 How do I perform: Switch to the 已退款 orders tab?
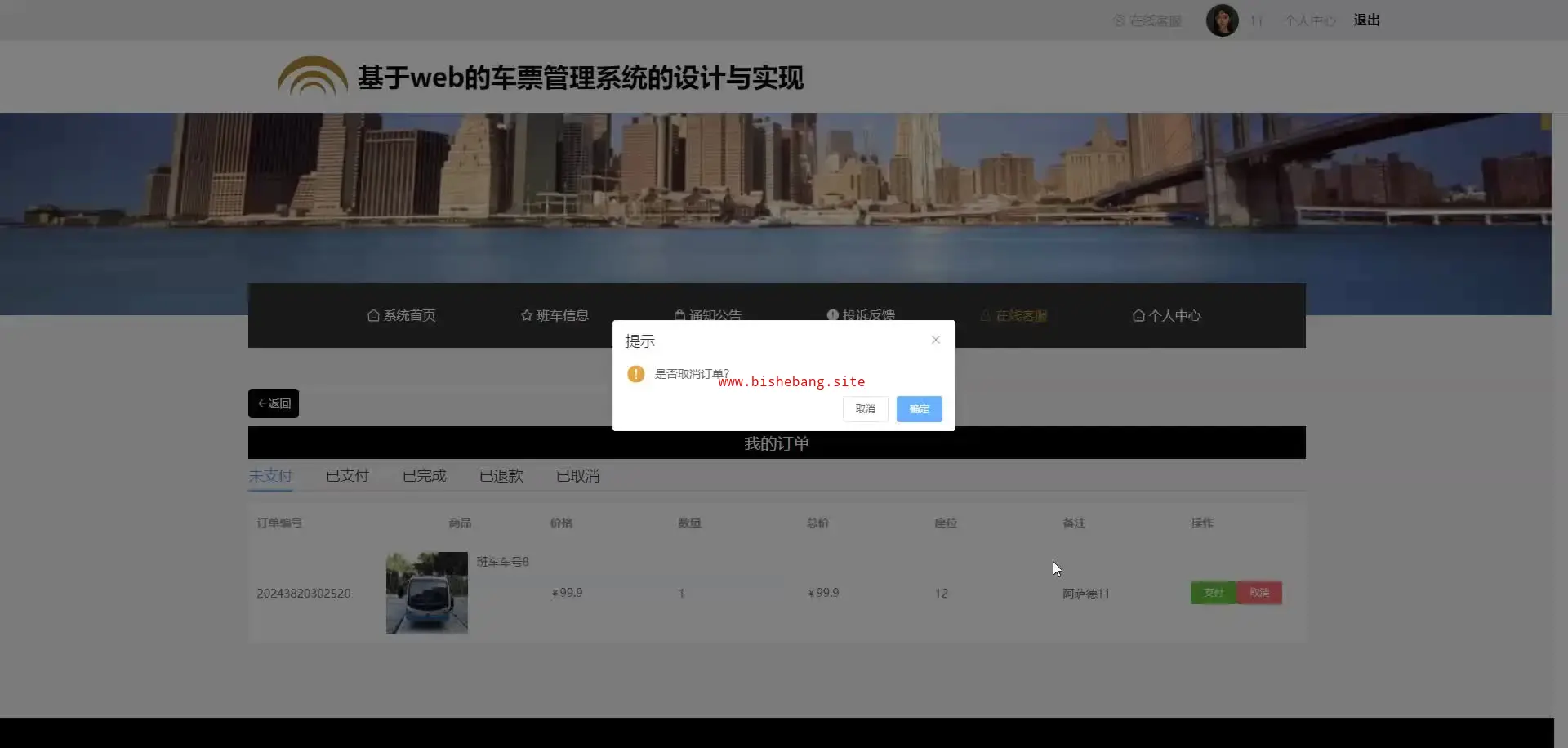501,476
